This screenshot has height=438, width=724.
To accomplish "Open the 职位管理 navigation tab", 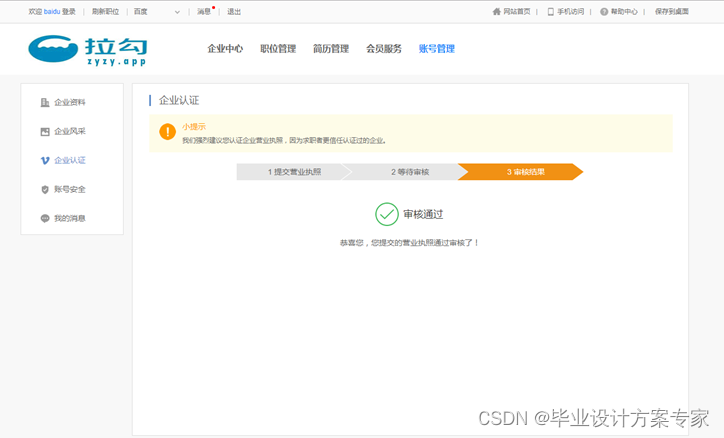I will coord(278,48).
